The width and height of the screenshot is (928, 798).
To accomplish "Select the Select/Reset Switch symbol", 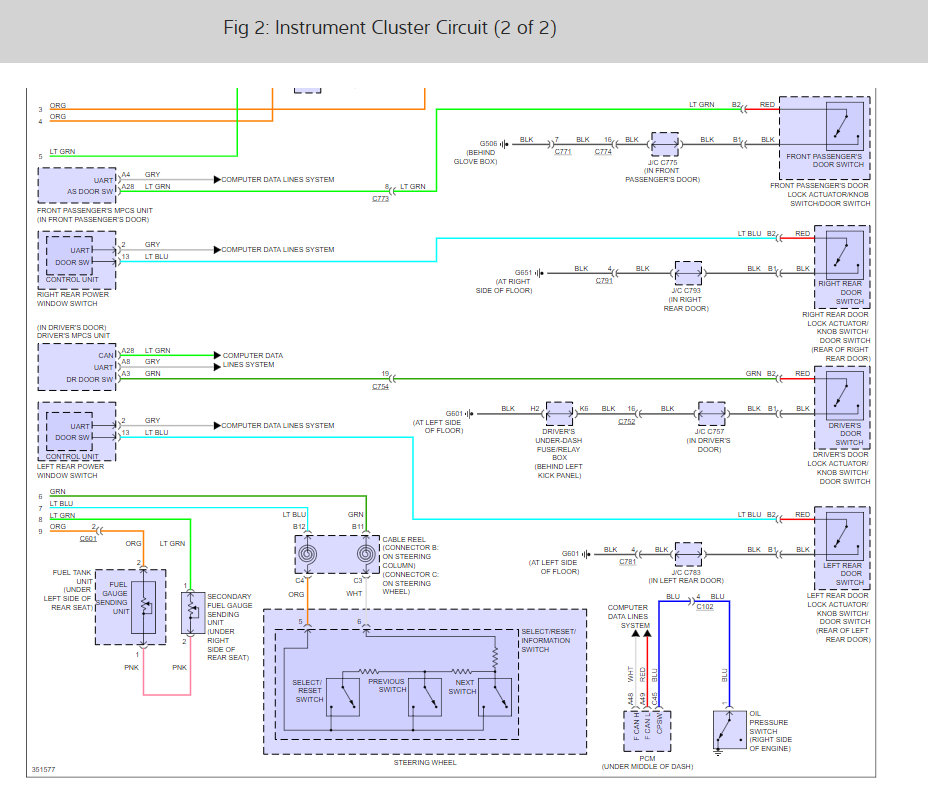I will click(343, 697).
